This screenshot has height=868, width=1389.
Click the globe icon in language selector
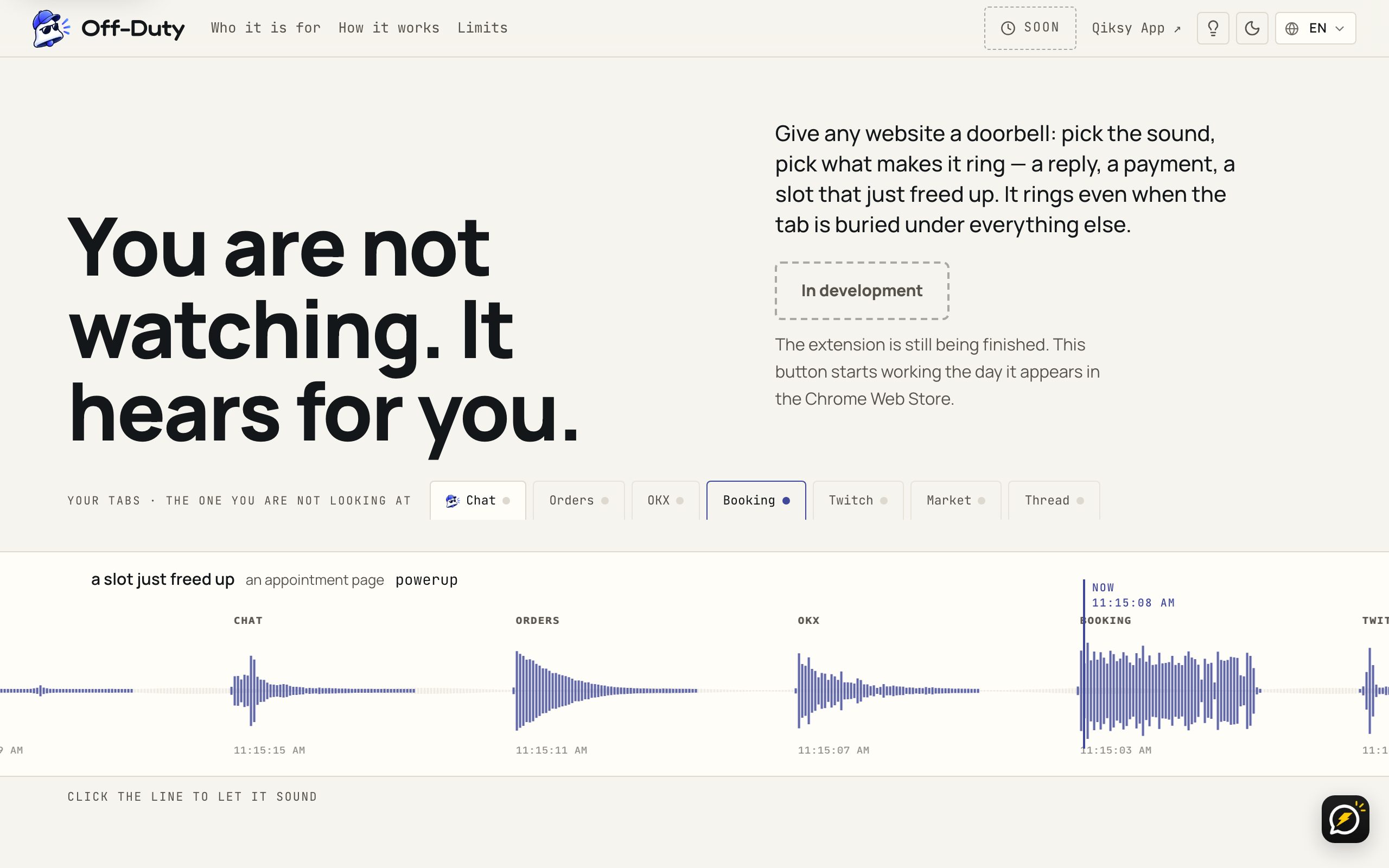[1291, 29]
